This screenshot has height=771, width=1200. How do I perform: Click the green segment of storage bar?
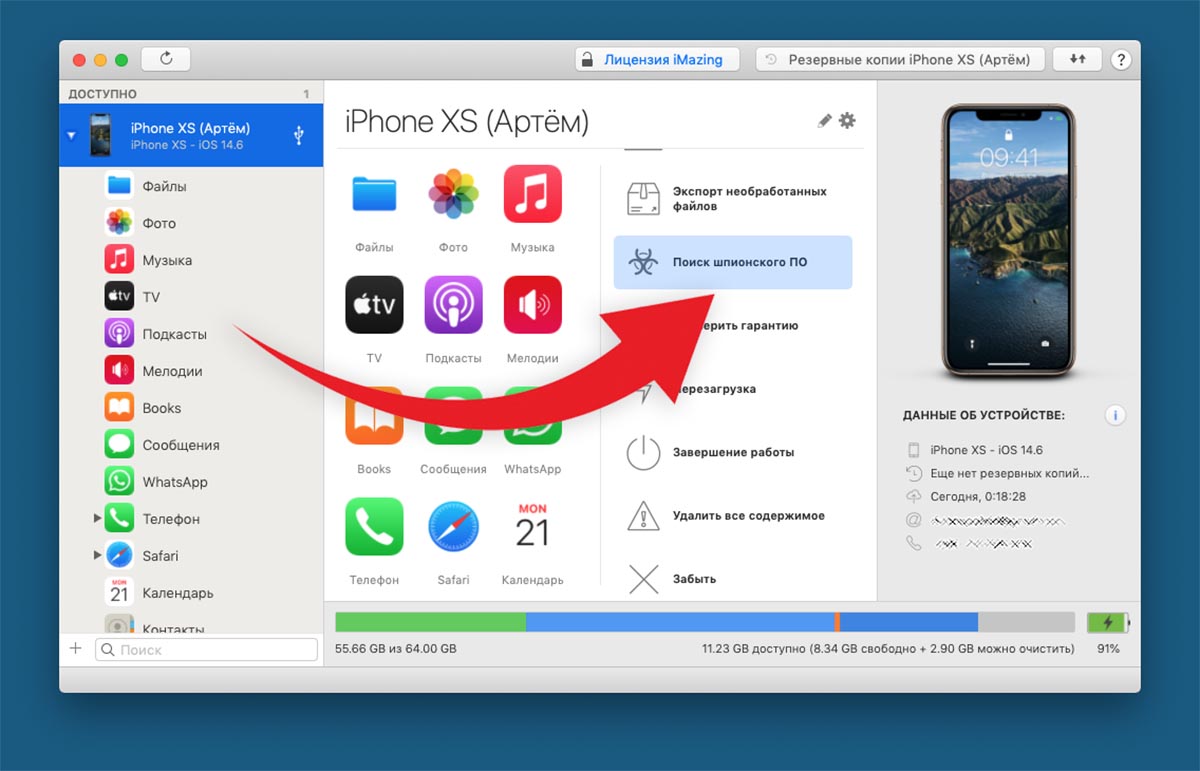pos(430,622)
